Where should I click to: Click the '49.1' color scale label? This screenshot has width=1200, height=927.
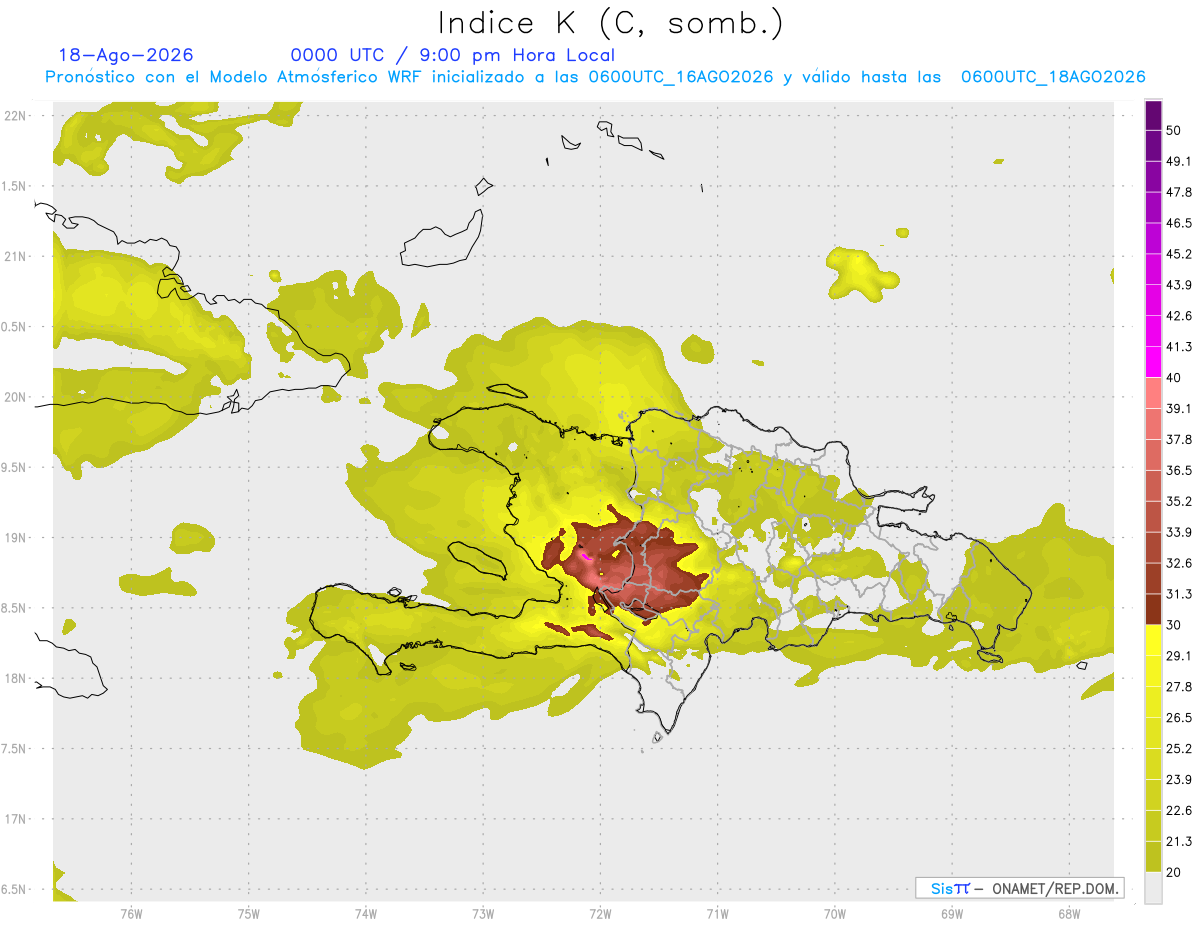pyautogui.click(x=1179, y=161)
